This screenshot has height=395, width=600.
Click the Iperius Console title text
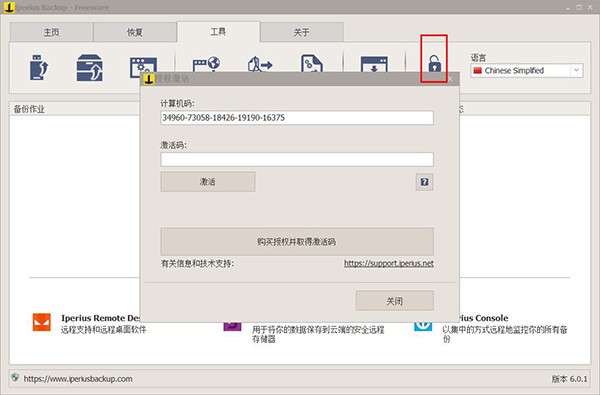(x=484, y=318)
